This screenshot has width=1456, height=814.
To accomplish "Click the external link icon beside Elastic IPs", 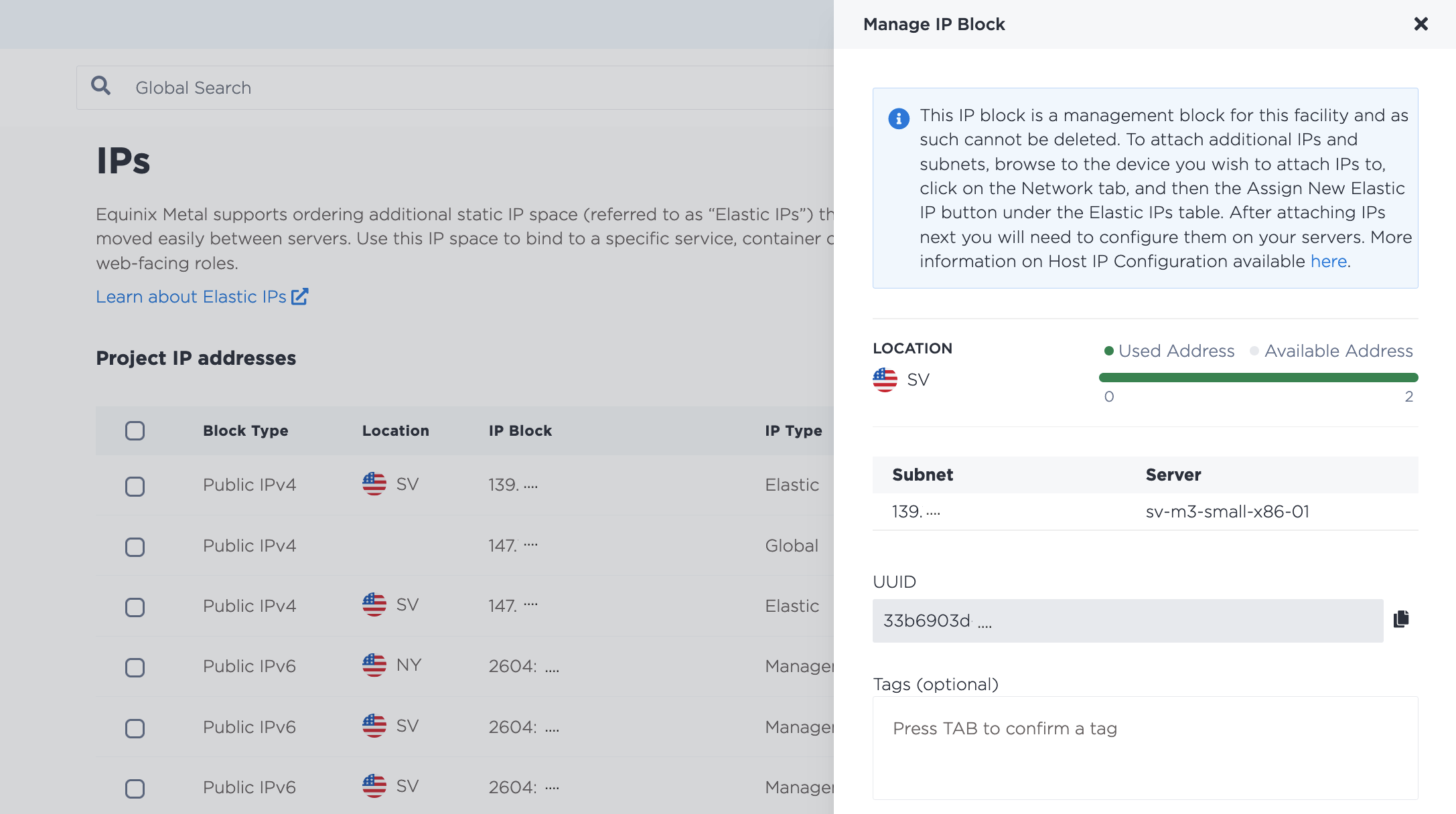I will coord(299,297).
